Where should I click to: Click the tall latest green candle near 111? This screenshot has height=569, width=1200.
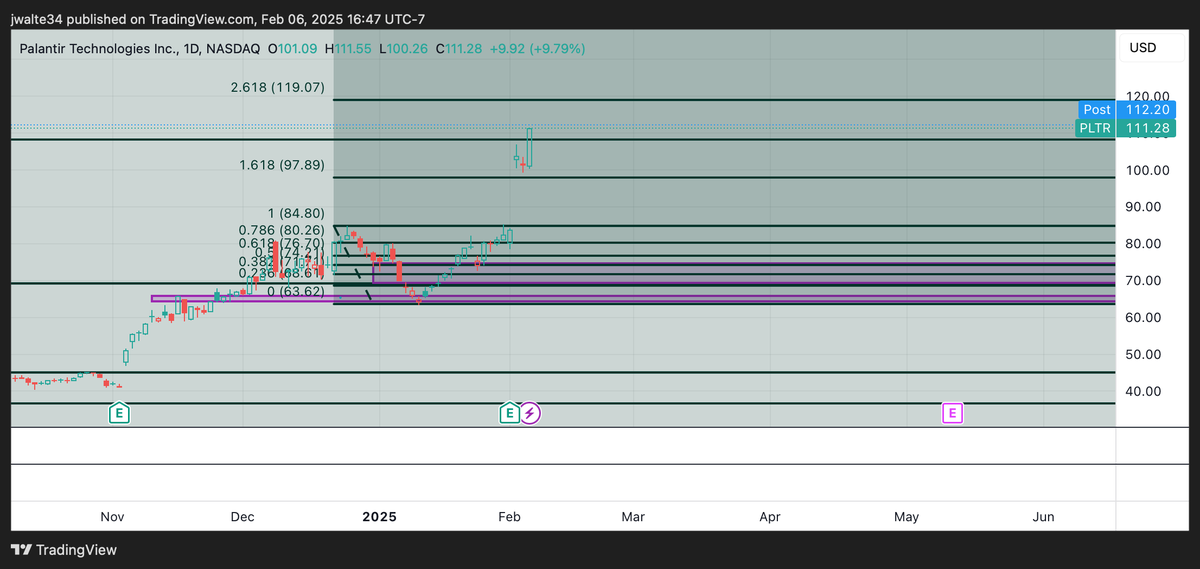click(531, 147)
